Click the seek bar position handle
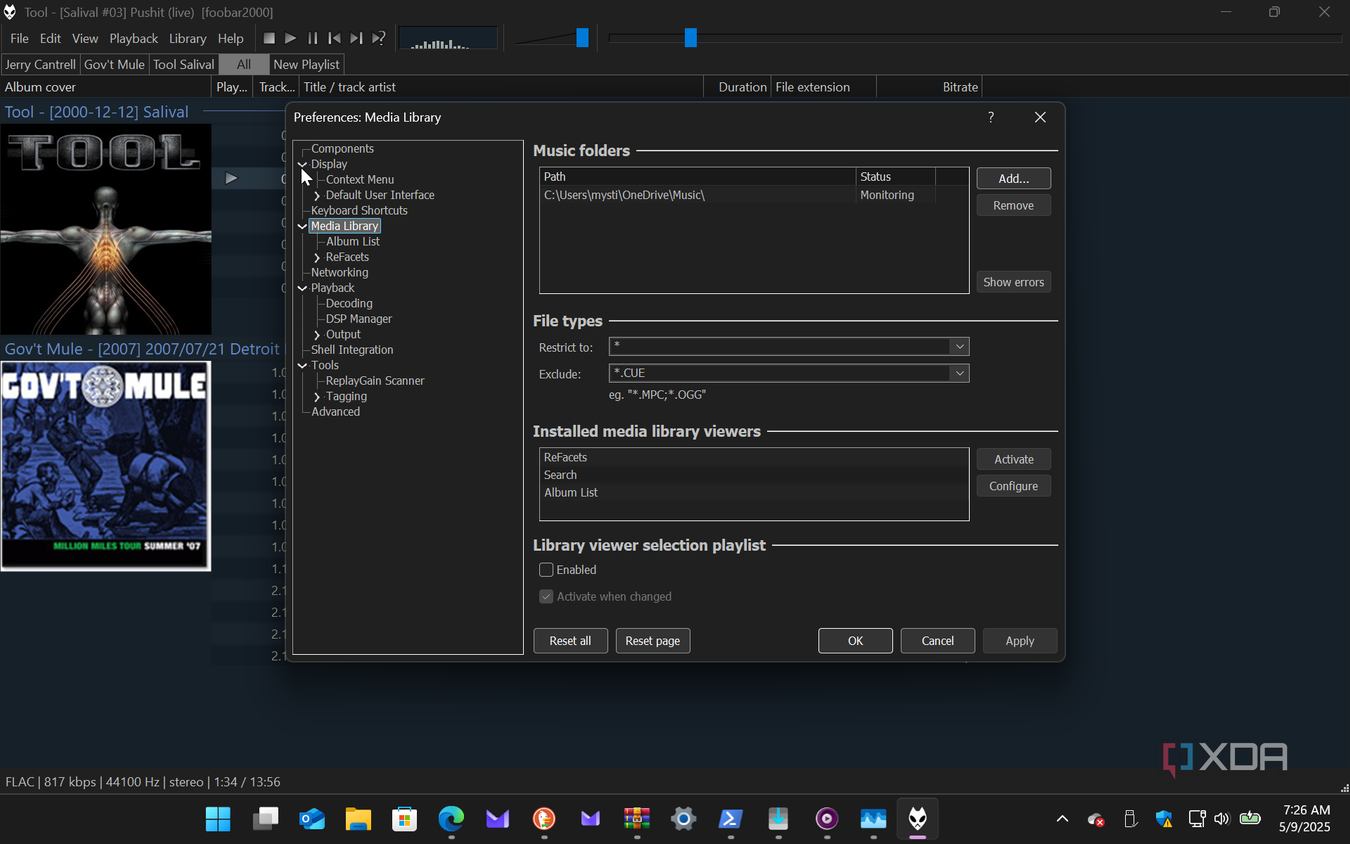1350x844 pixels. (690, 38)
